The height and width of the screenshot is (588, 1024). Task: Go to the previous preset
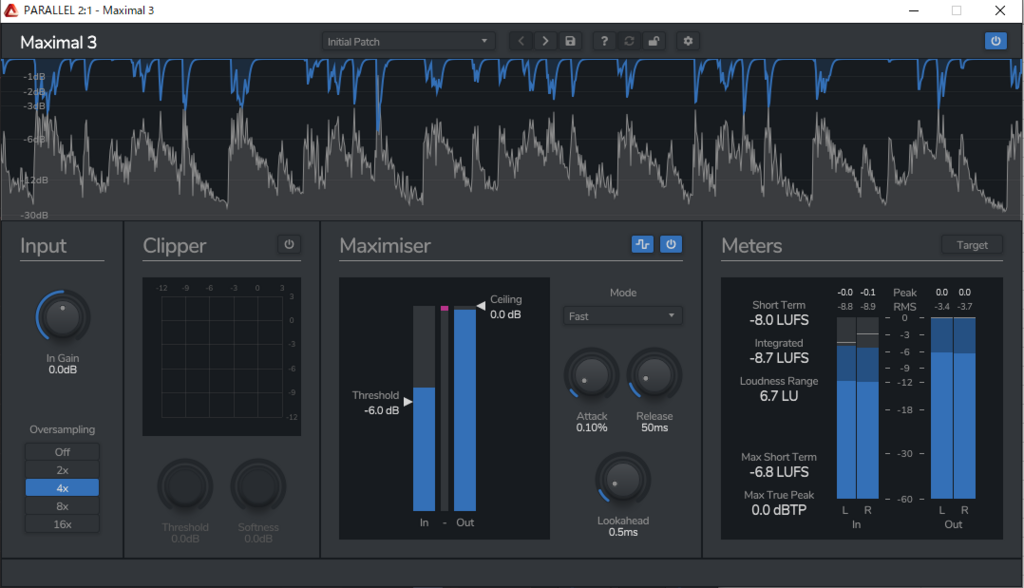520,41
